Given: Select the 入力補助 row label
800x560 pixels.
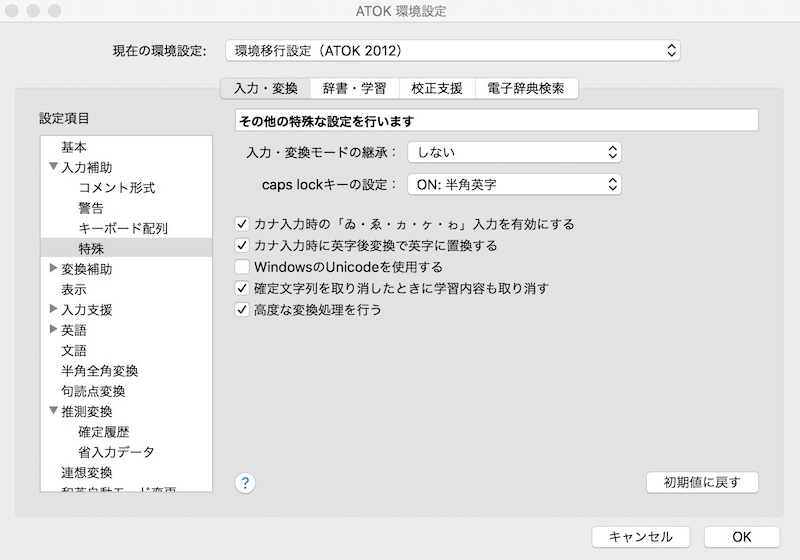Looking at the screenshot, I should [87, 167].
